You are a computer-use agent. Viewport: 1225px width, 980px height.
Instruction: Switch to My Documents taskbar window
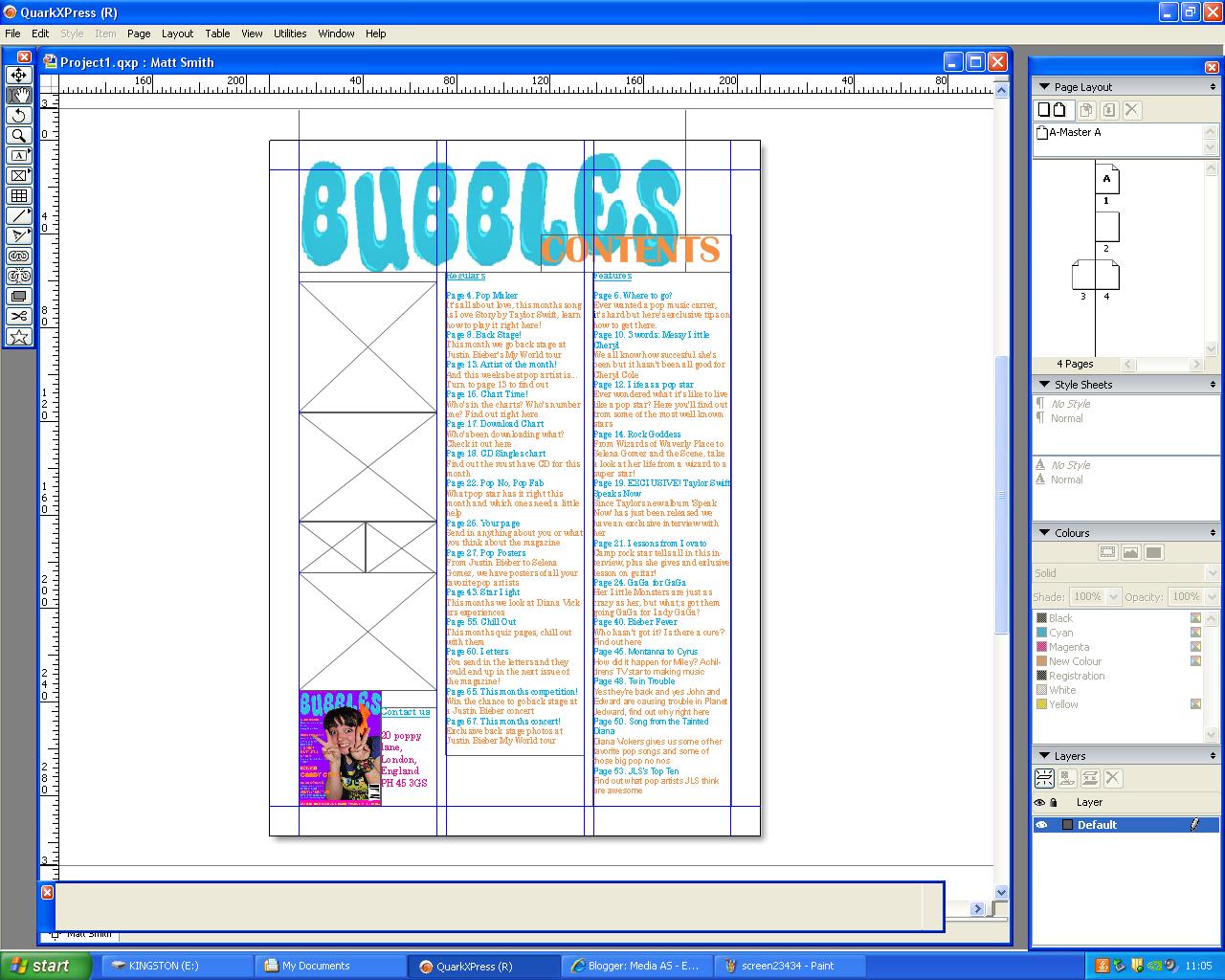(330, 966)
